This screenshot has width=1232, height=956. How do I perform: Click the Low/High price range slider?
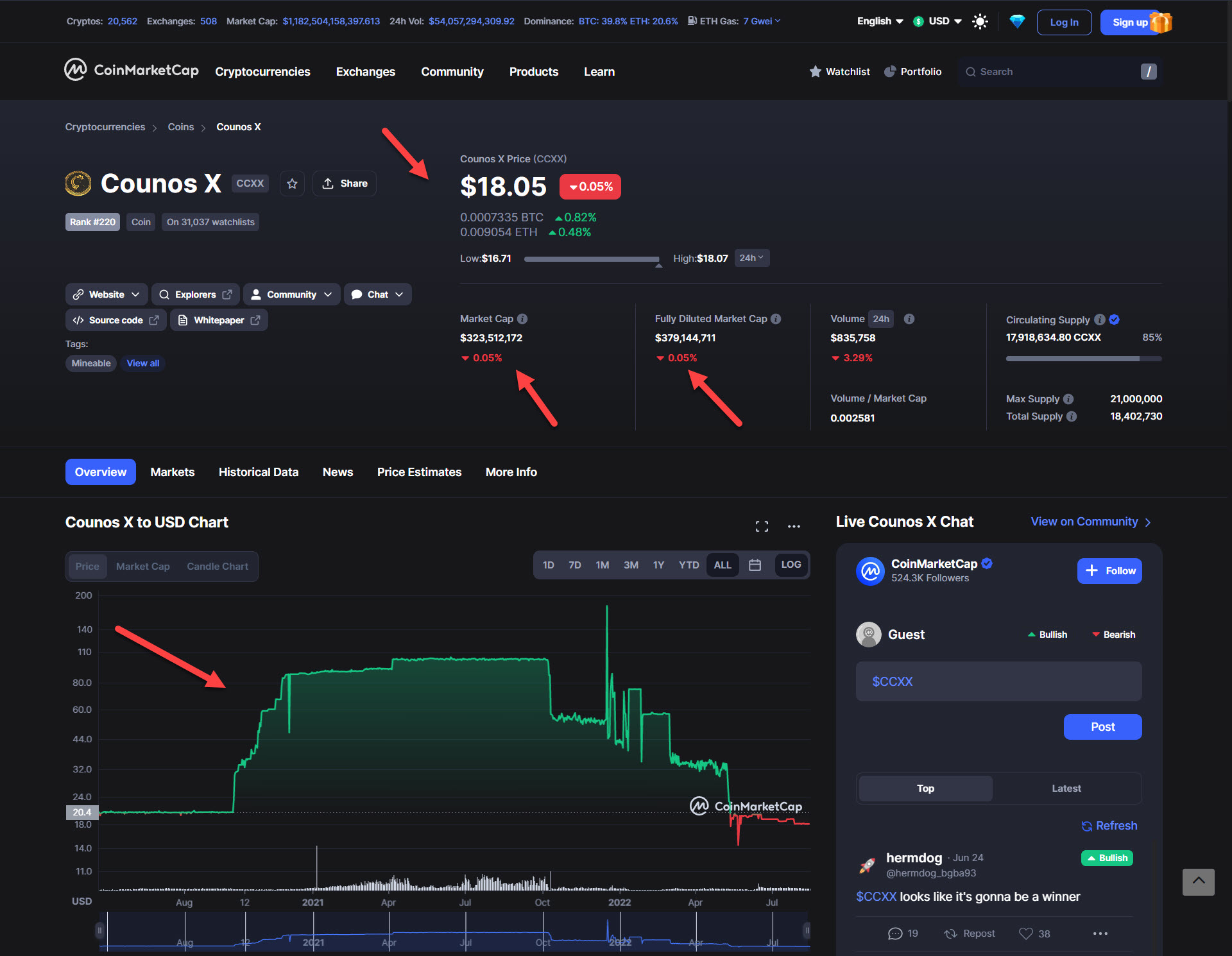[x=592, y=259]
